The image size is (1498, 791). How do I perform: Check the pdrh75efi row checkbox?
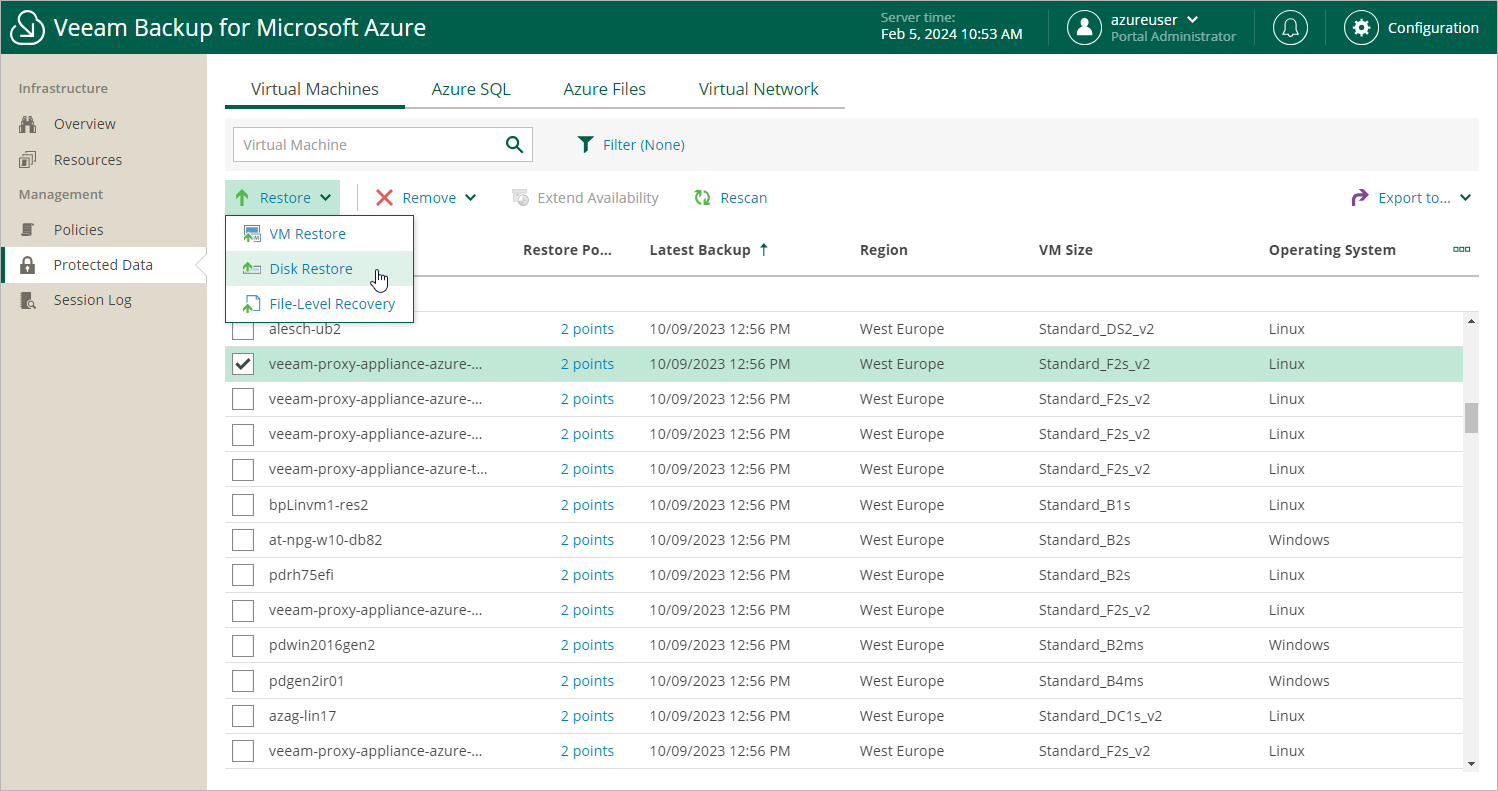coord(243,575)
